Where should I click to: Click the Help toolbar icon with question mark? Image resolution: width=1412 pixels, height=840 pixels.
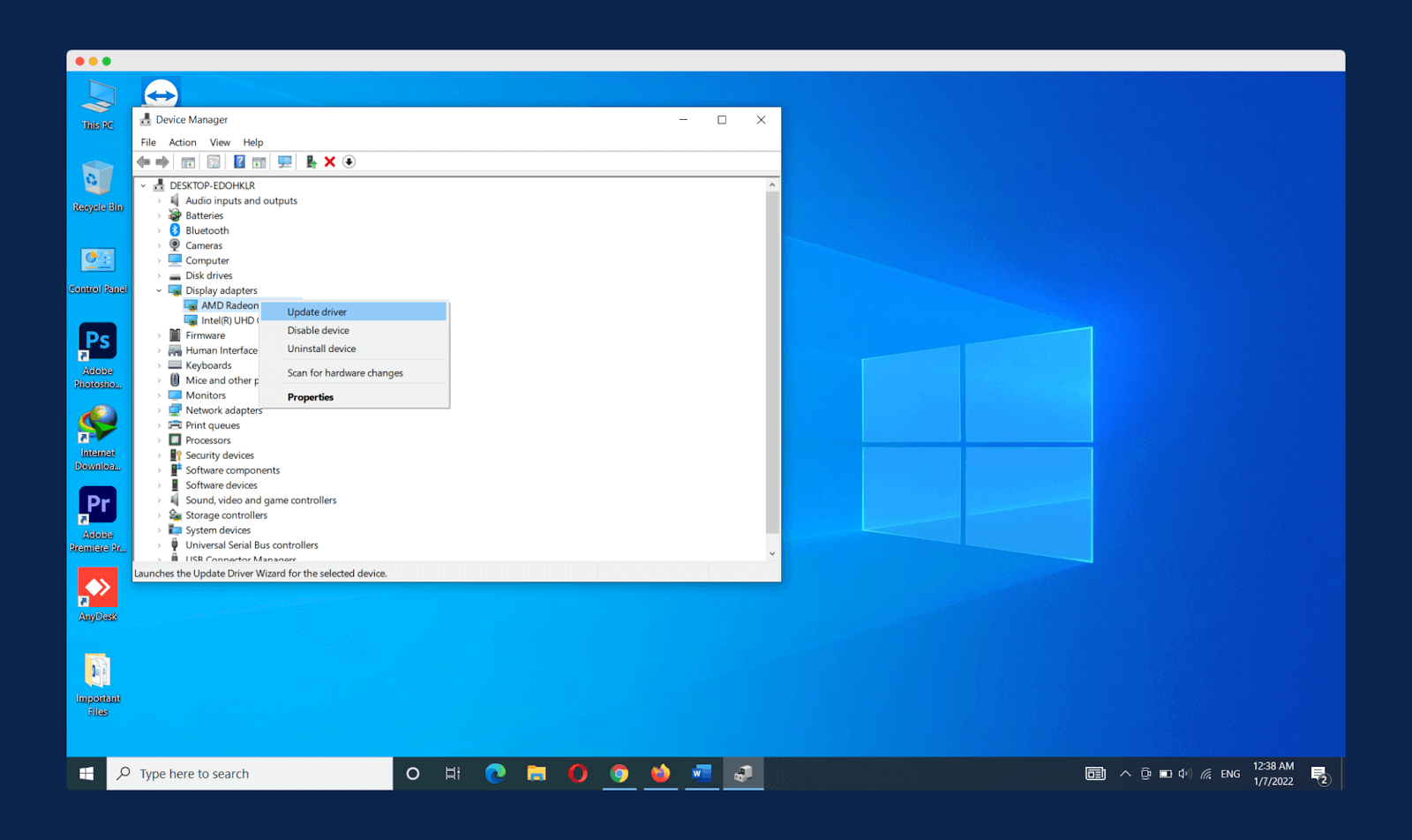pos(239,161)
